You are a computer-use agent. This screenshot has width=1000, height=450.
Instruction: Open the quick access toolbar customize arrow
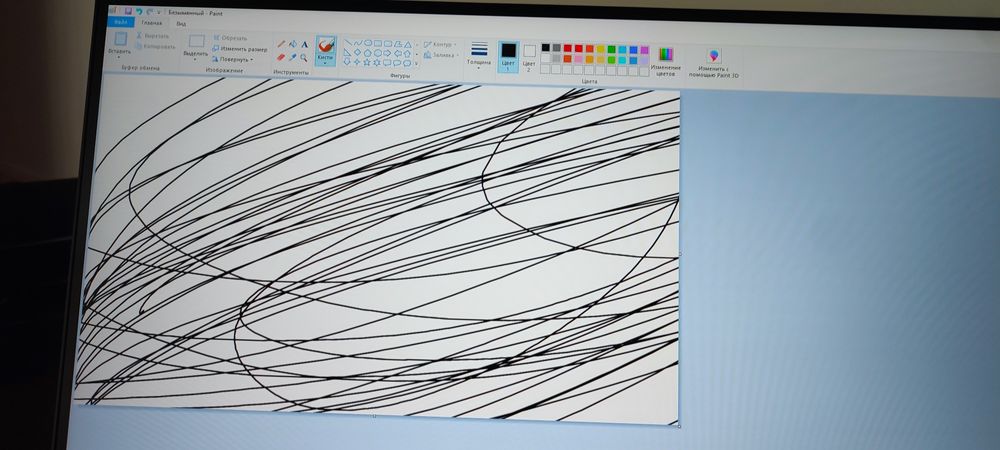click(x=159, y=12)
